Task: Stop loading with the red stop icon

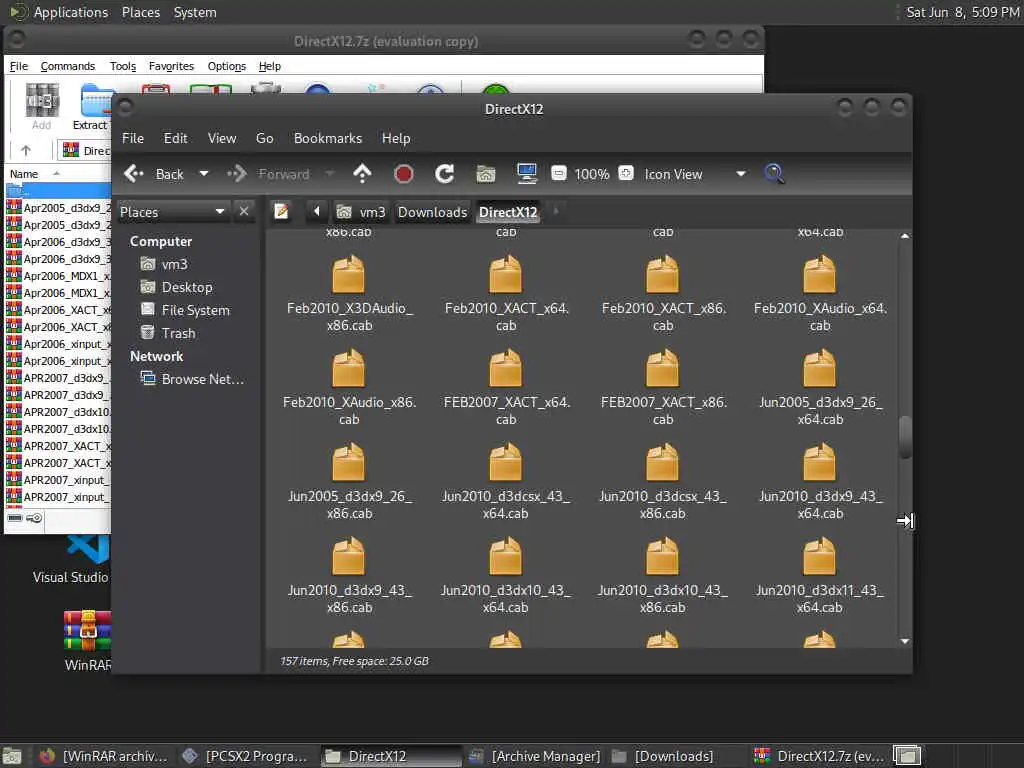Action: tap(404, 174)
